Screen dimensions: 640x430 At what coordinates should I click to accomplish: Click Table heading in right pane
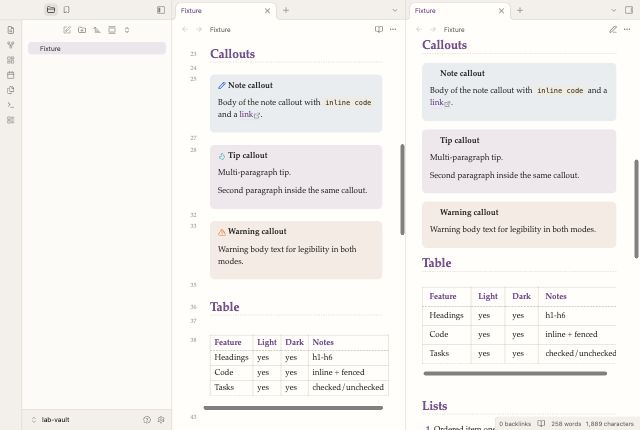coord(436,263)
